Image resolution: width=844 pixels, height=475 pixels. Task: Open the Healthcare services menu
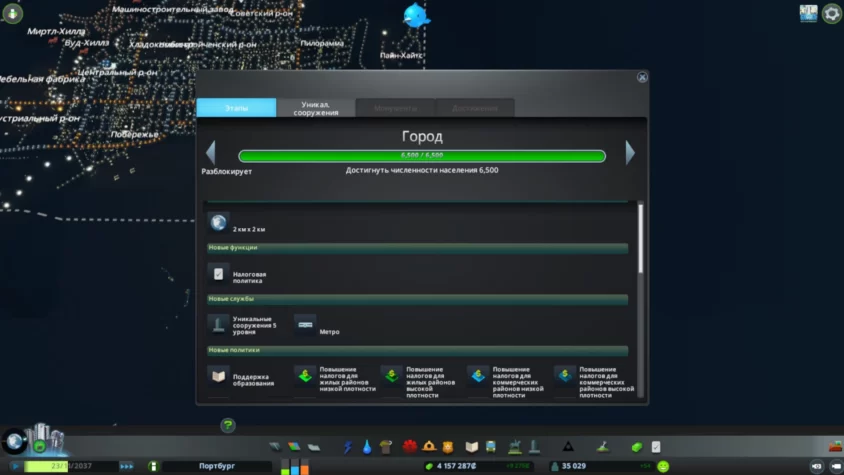click(410, 446)
